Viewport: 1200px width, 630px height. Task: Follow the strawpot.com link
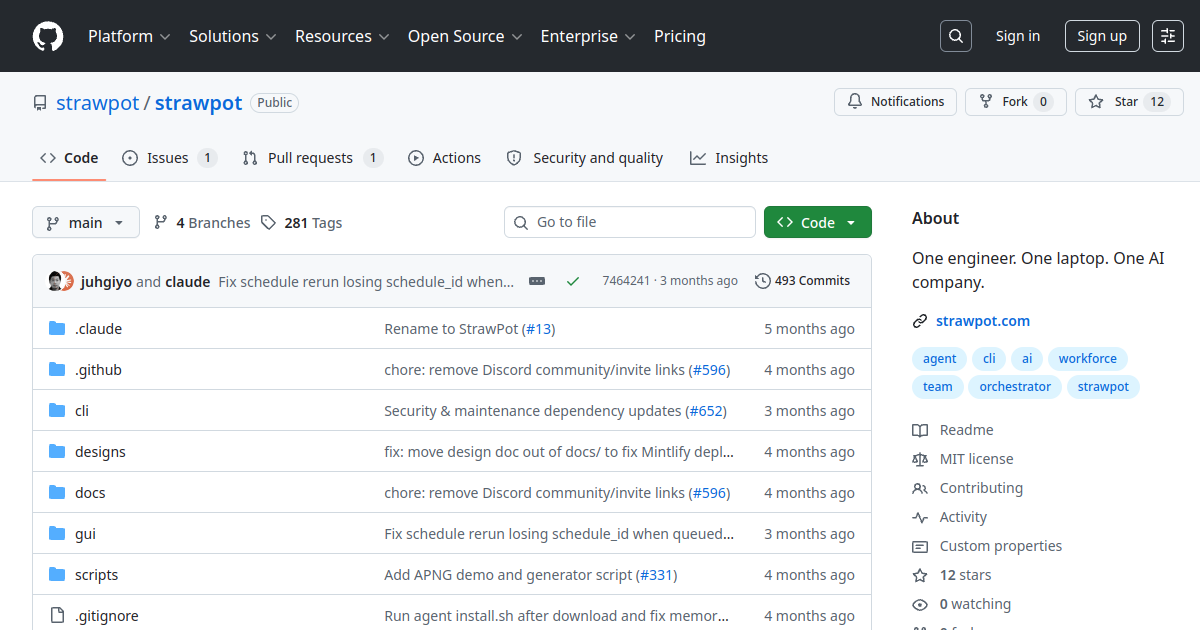983,321
